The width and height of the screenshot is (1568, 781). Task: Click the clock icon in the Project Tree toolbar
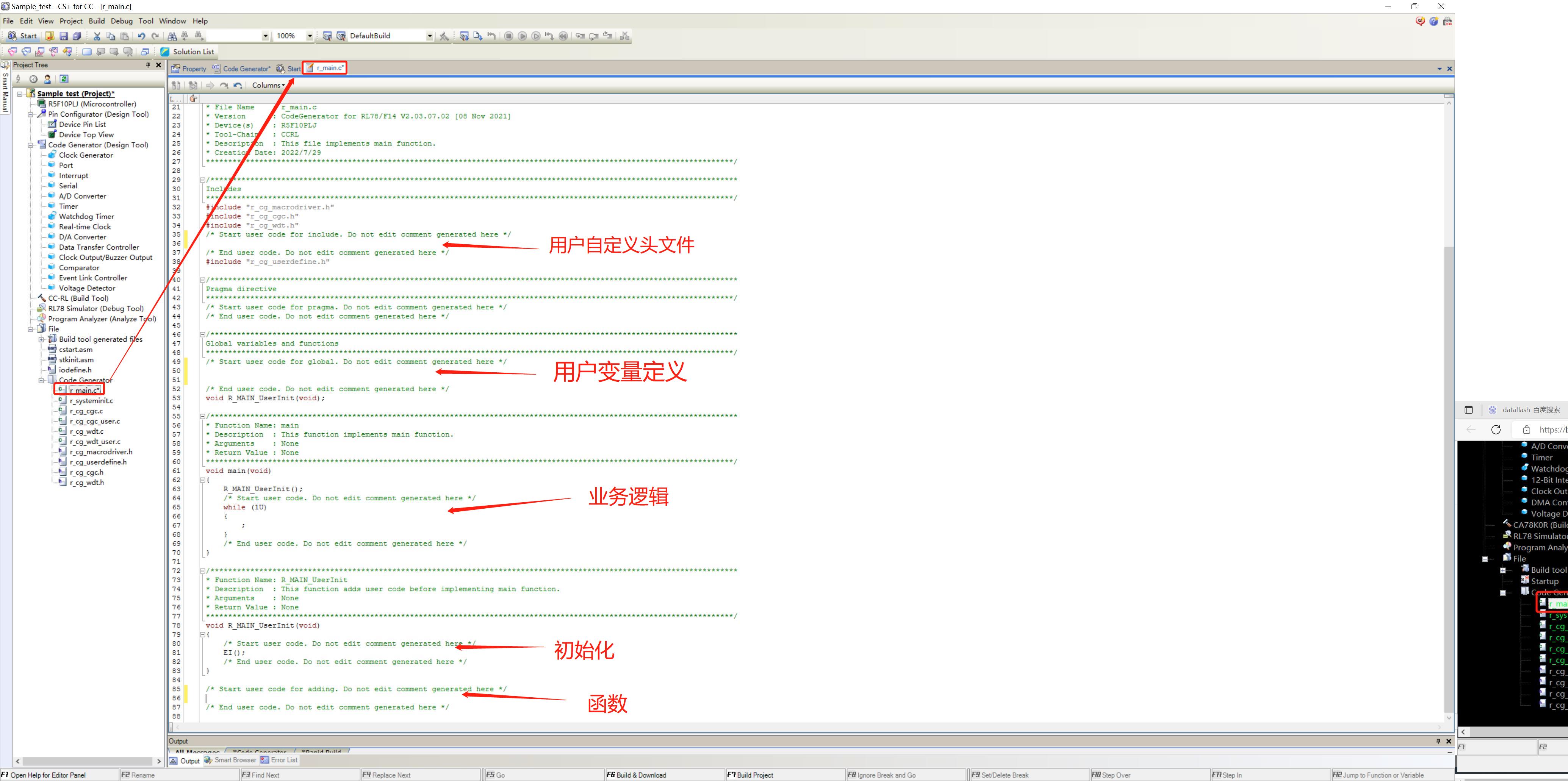[x=33, y=79]
